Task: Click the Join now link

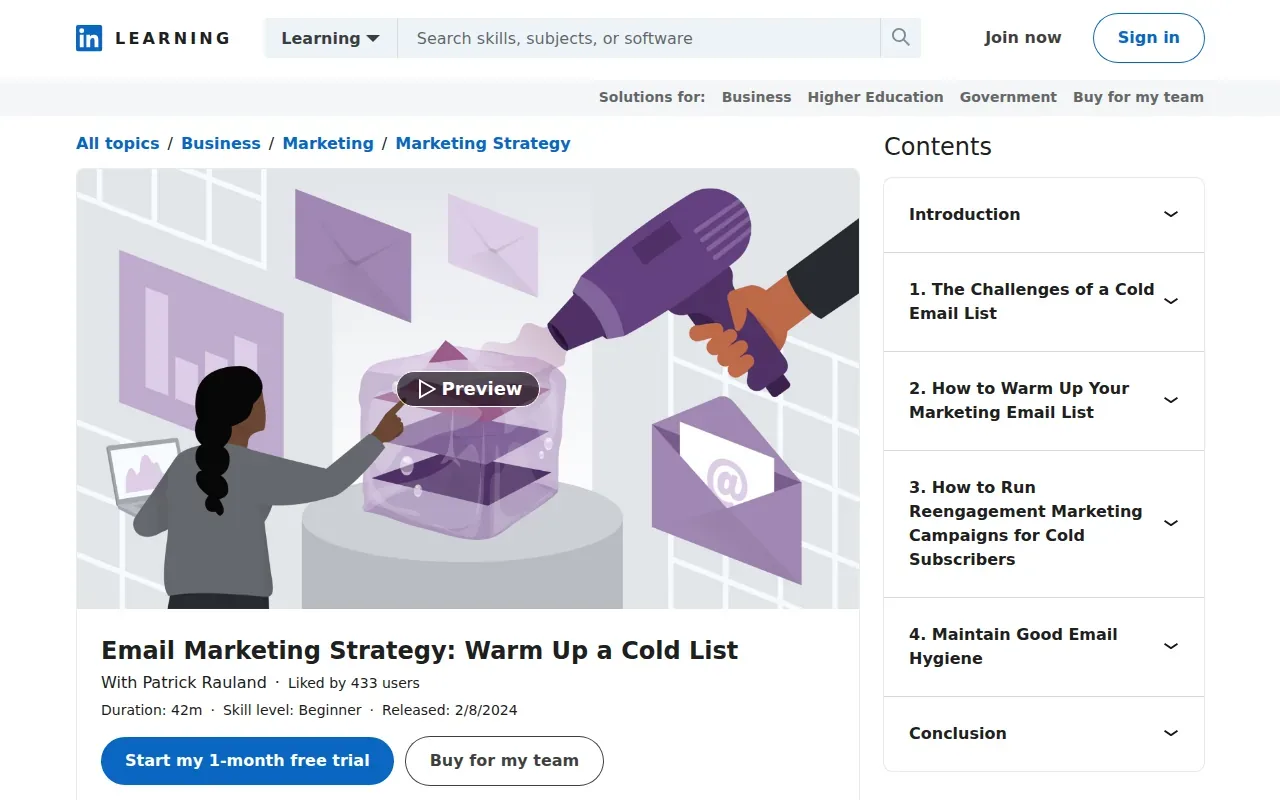Action: point(1023,38)
